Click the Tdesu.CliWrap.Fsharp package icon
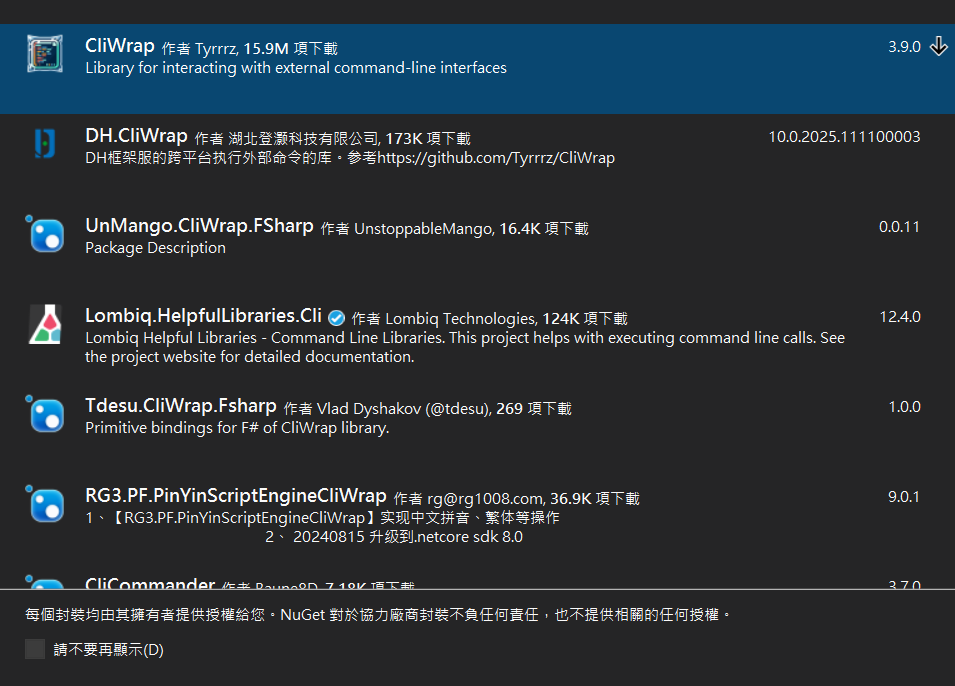Screen dimensions: 955x686 [x=45, y=414]
